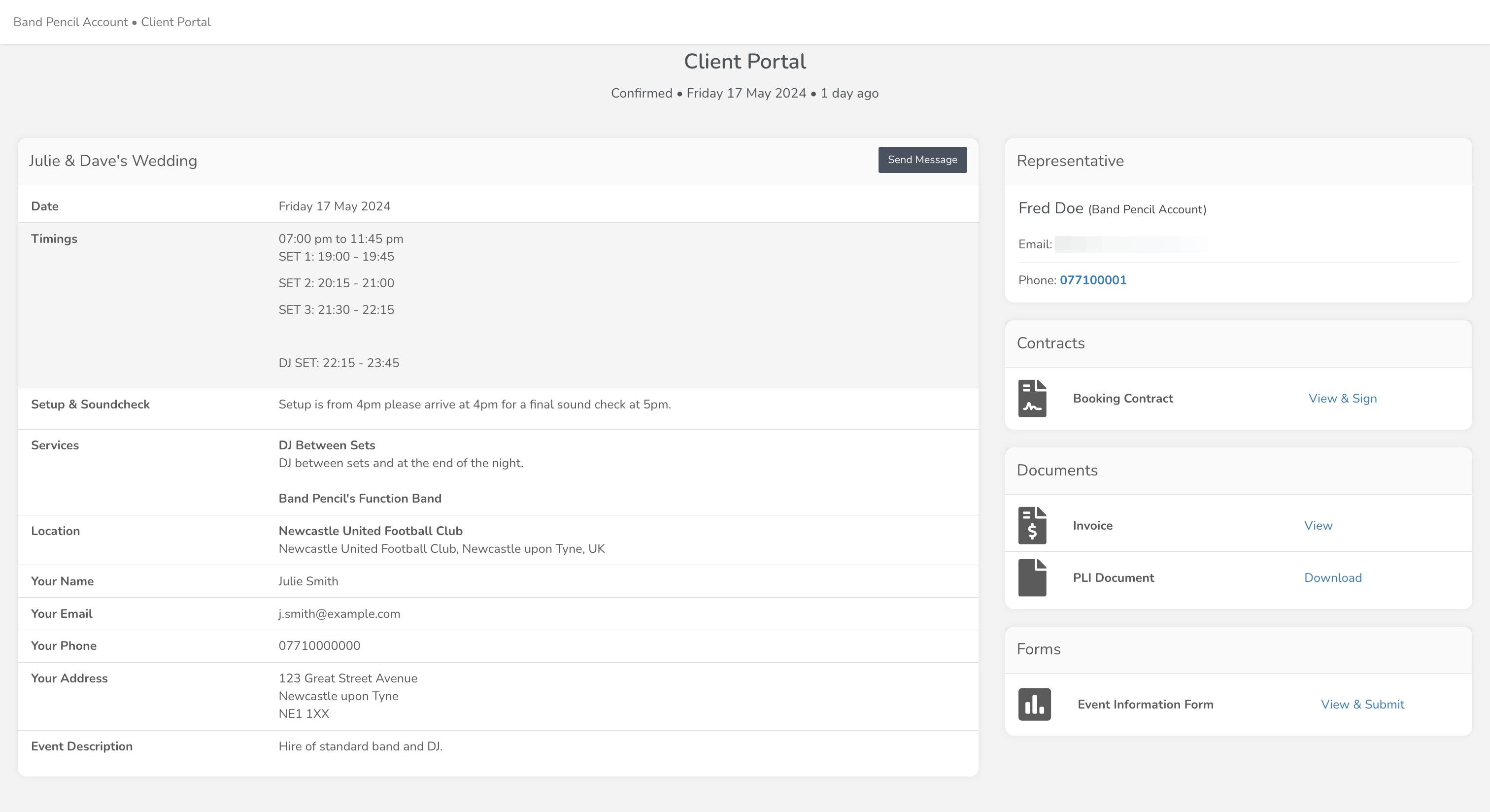Click the 07:00 pm to 11:45 pm timing
1490x812 pixels.
340,239
